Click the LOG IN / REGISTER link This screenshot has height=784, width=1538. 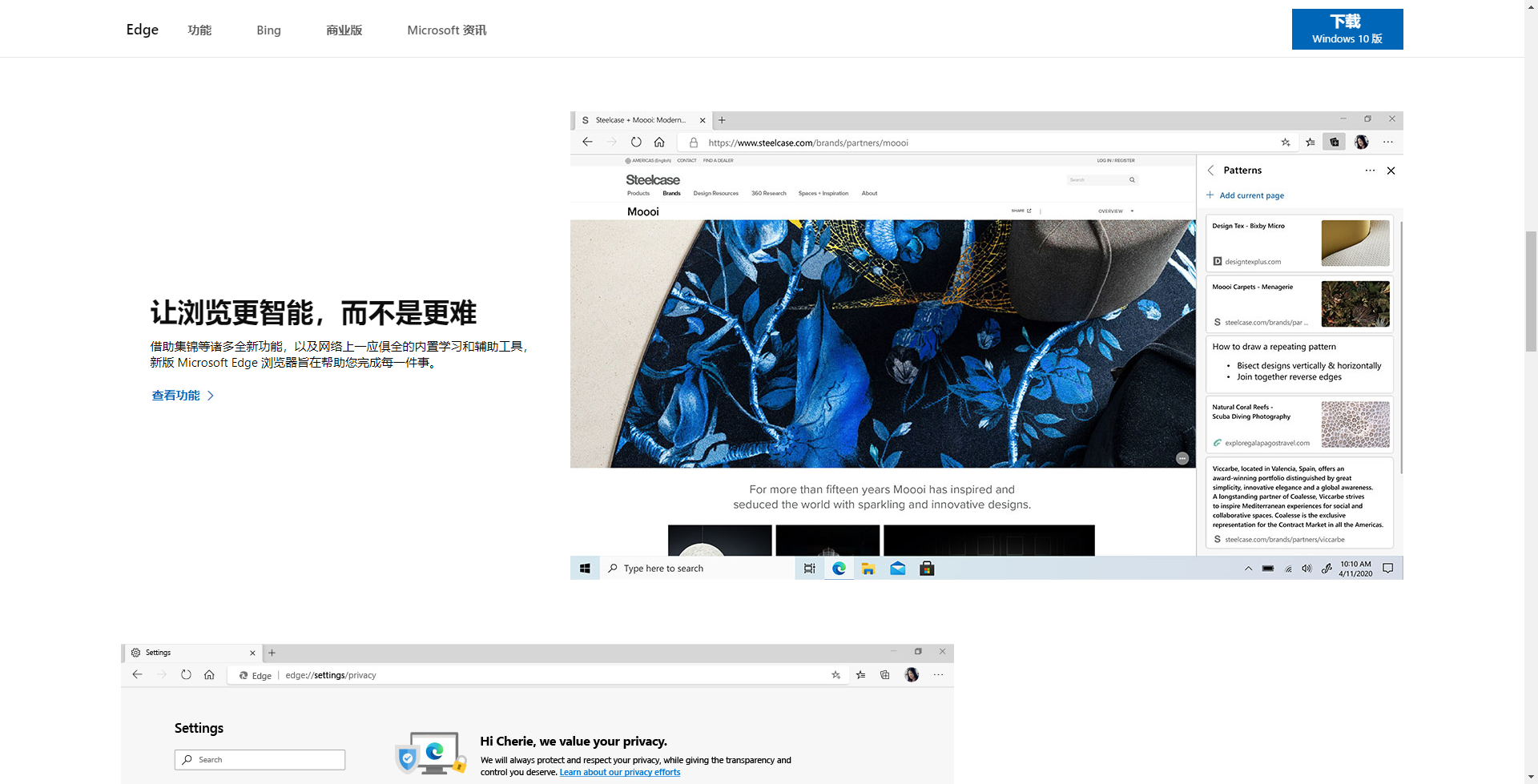[1116, 161]
